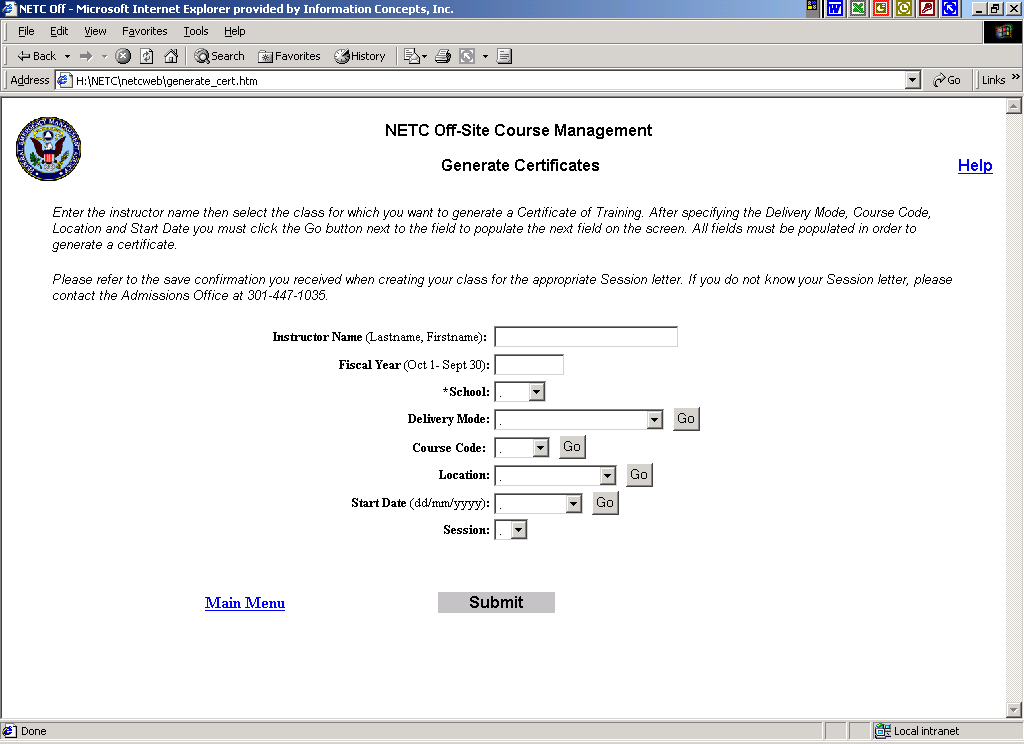1024x744 pixels.
Task: Open the Tools menu
Action: [196, 31]
